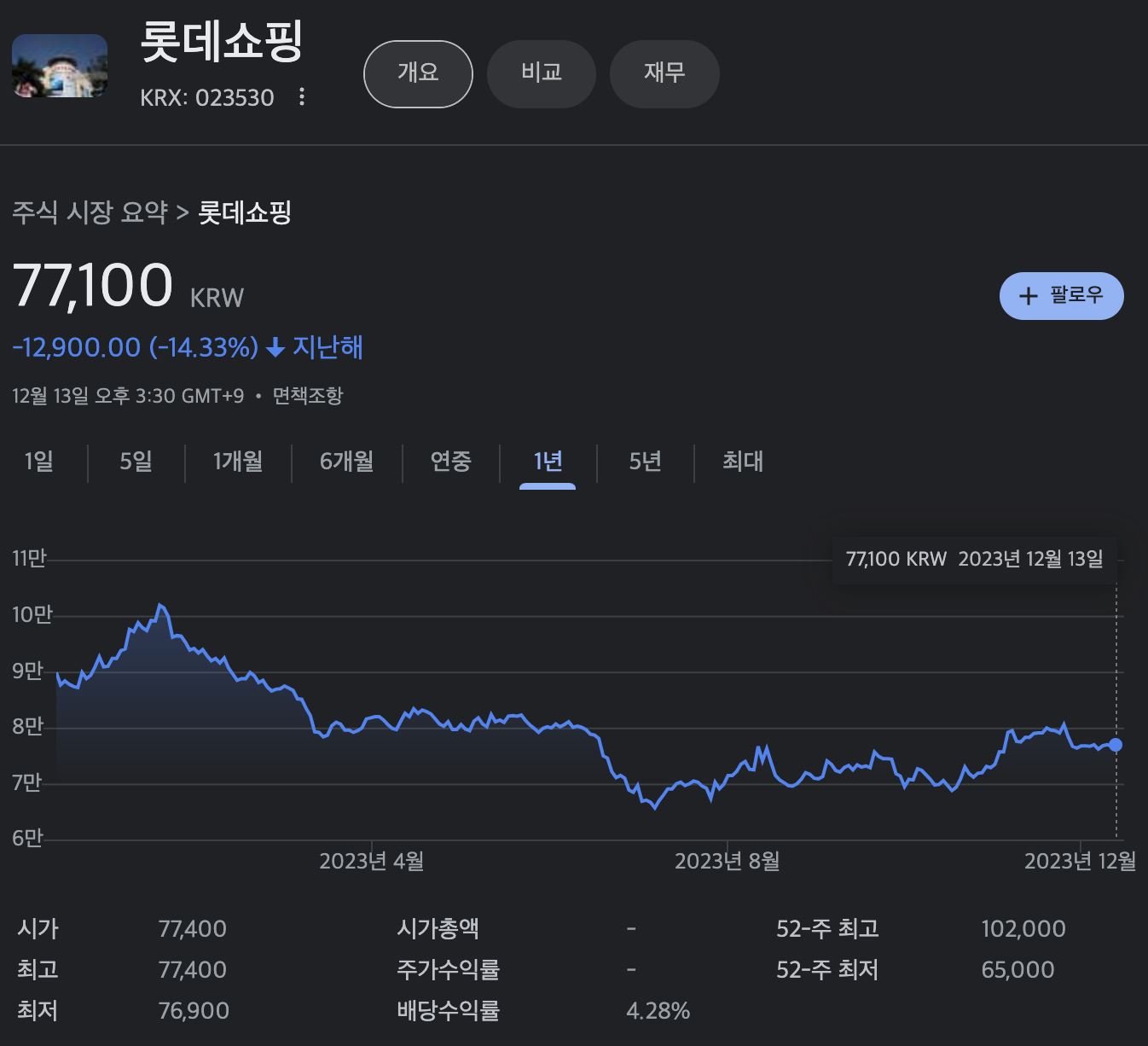Image resolution: width=1148 pixels, height=1046 pixels.
Task: Click the 2023년 4월 axis label
Action: tap(372, 862)
